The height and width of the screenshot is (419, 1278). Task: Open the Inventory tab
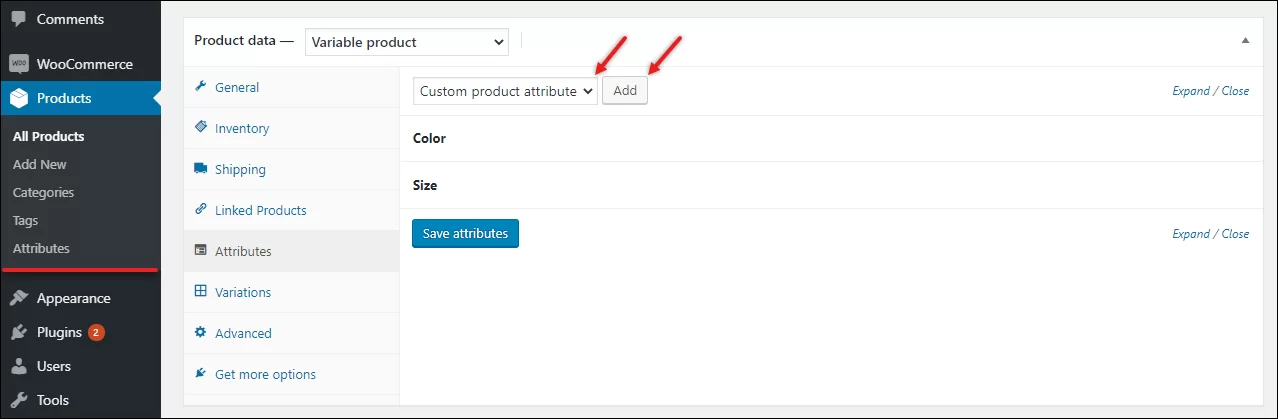click(x=241, y=128)
